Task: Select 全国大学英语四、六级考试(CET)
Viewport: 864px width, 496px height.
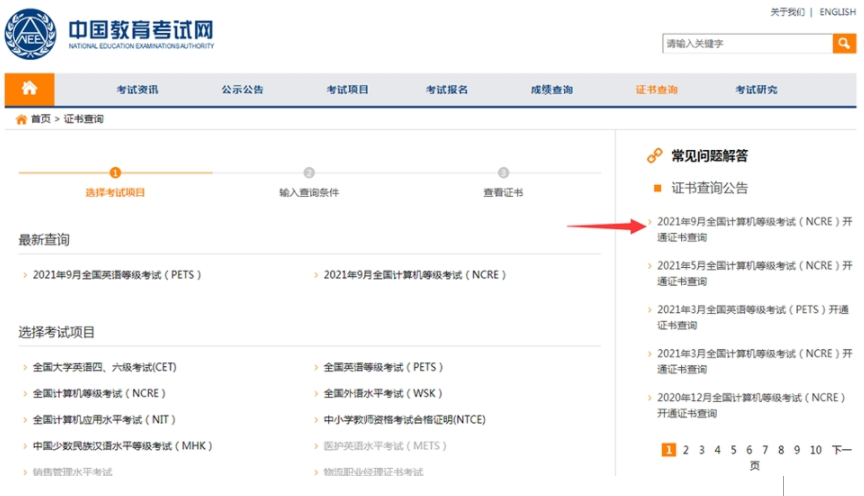Action: tap(105, 367)
